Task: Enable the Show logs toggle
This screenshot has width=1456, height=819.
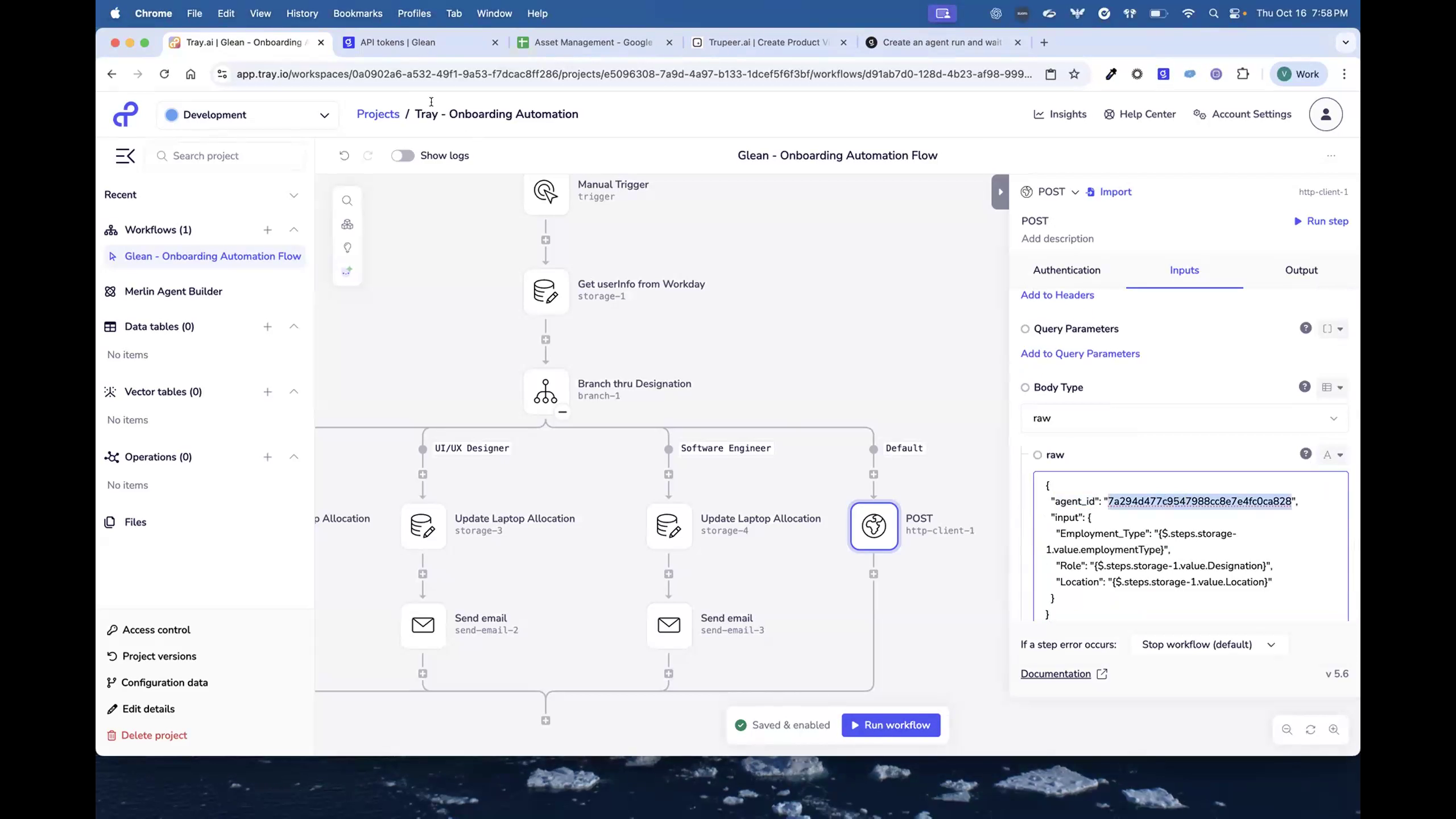Action: coord(403,155)
